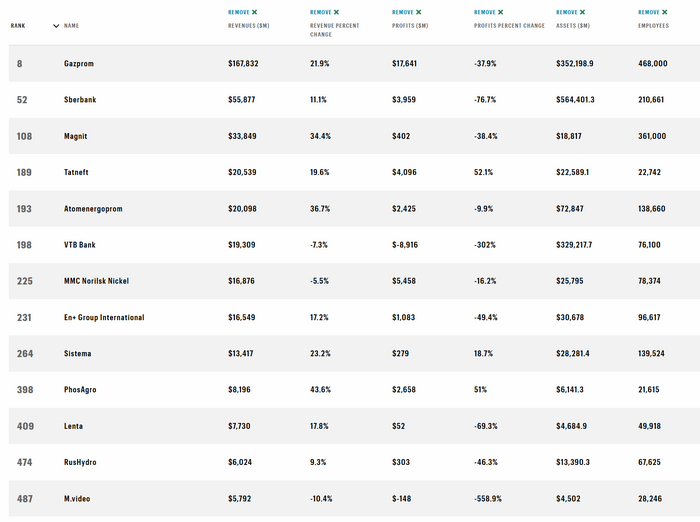The image size is (700, 522).
Task: Remove the Profits Percent Change column
Action: 489,12
